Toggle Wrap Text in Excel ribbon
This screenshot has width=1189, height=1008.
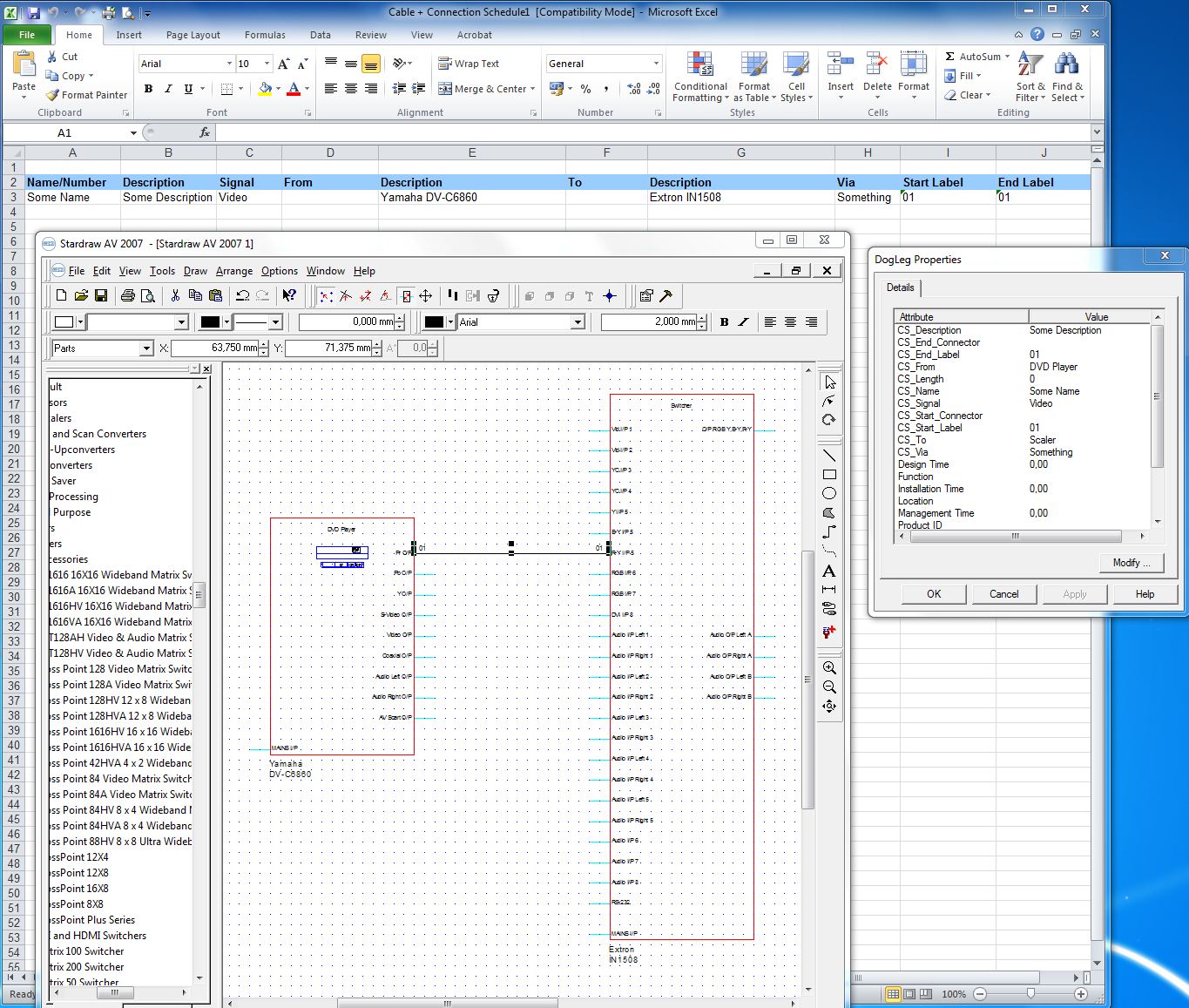click(469, 64)
